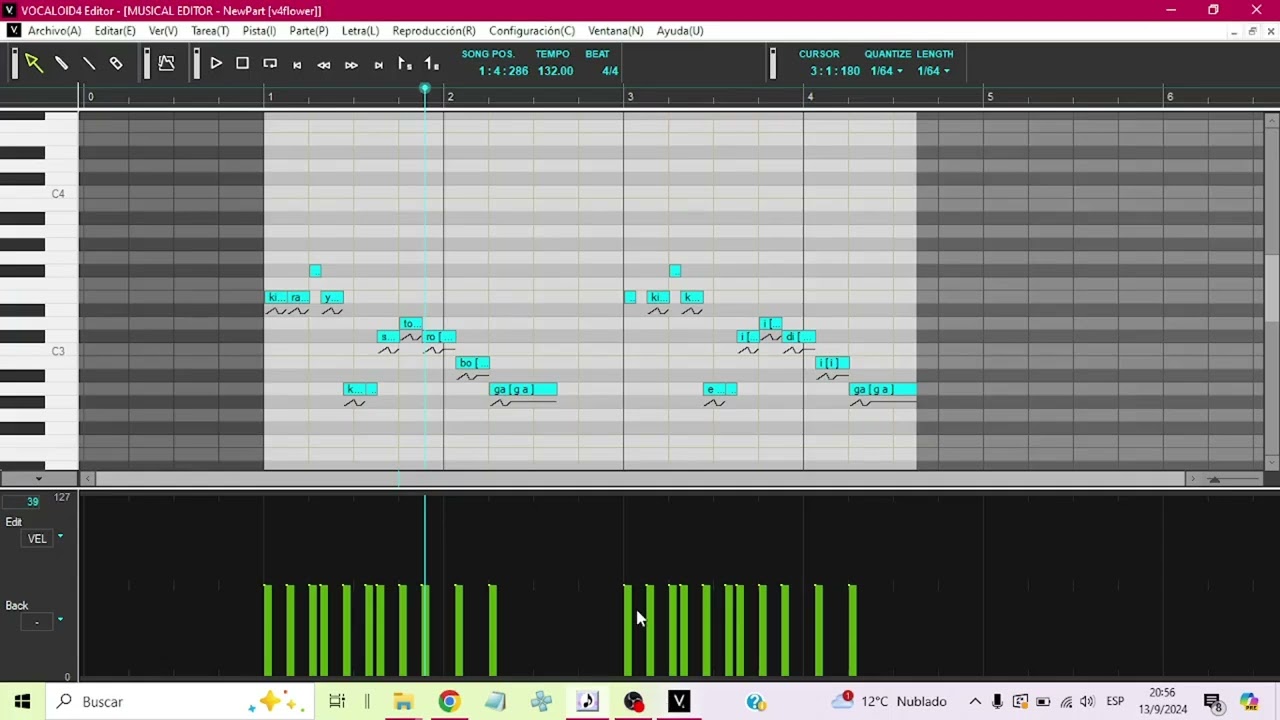Jump to the song end
Image resolution: width=1280 pixels, height=720 pixels.
point(378,65)
